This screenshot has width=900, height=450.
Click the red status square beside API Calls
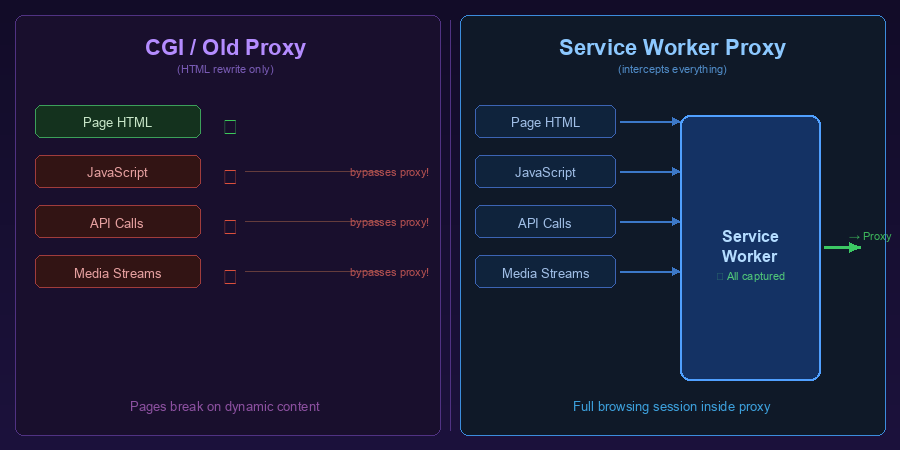coord(230,227)
